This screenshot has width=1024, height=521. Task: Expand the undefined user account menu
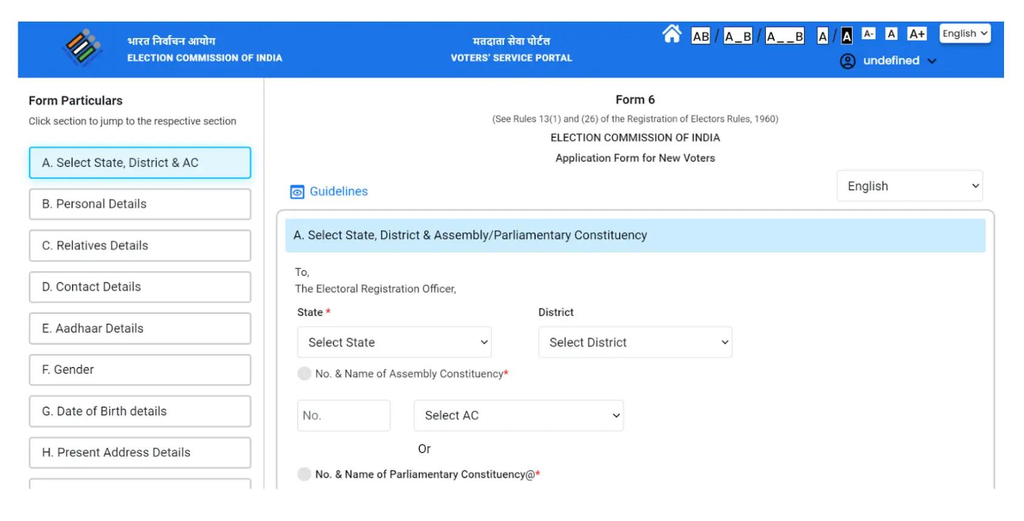[899, 61]
